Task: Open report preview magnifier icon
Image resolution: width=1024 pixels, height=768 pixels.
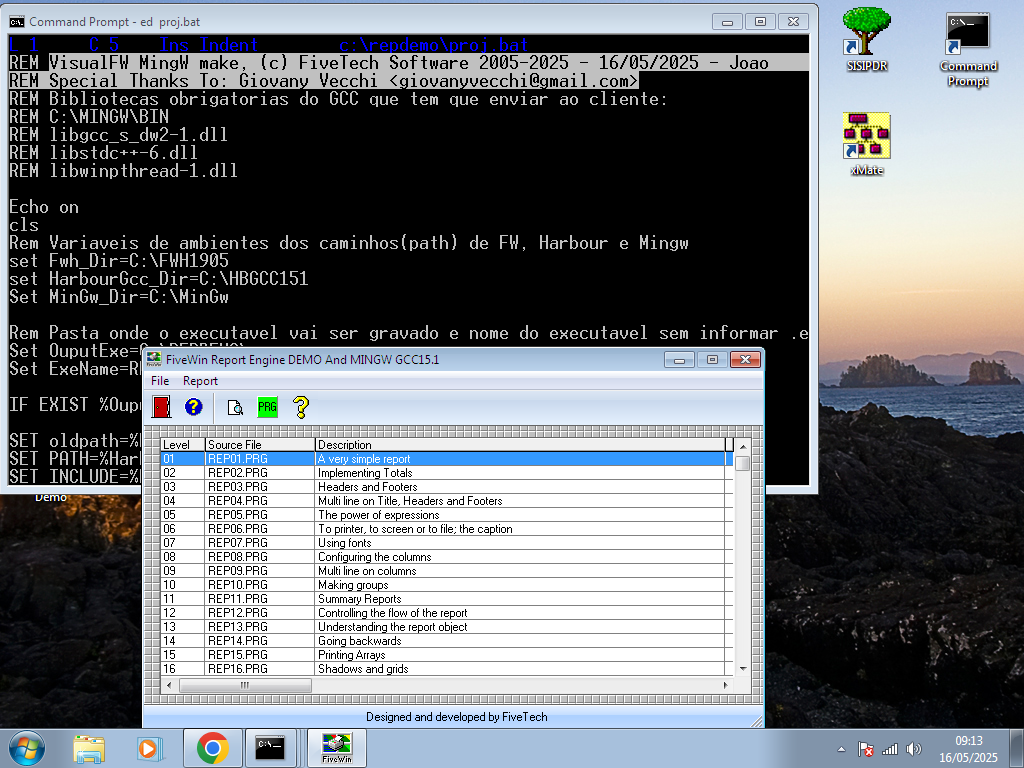Action: [235, 407]
